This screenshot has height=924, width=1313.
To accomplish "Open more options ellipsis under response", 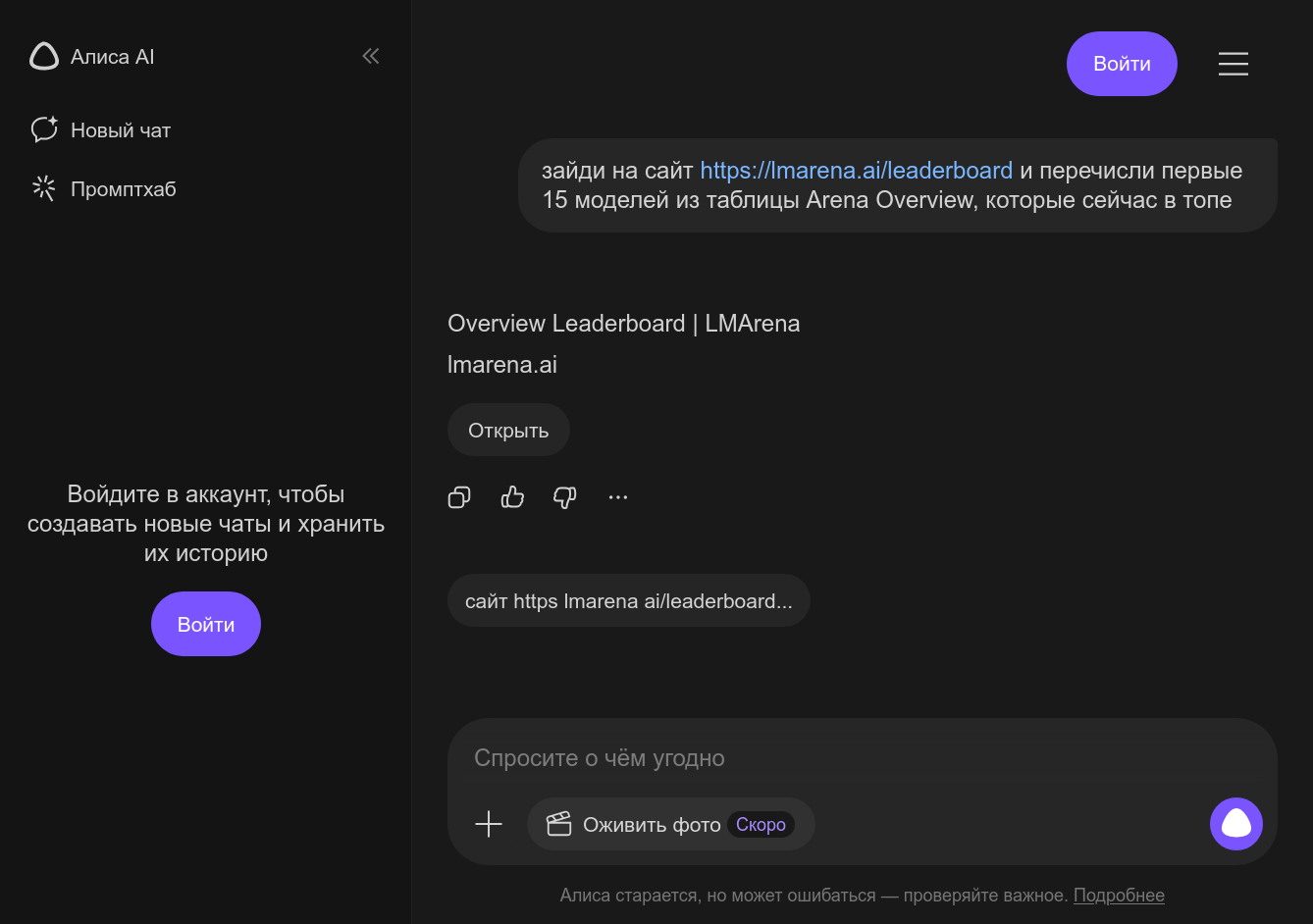I will (x=617, y=497).
